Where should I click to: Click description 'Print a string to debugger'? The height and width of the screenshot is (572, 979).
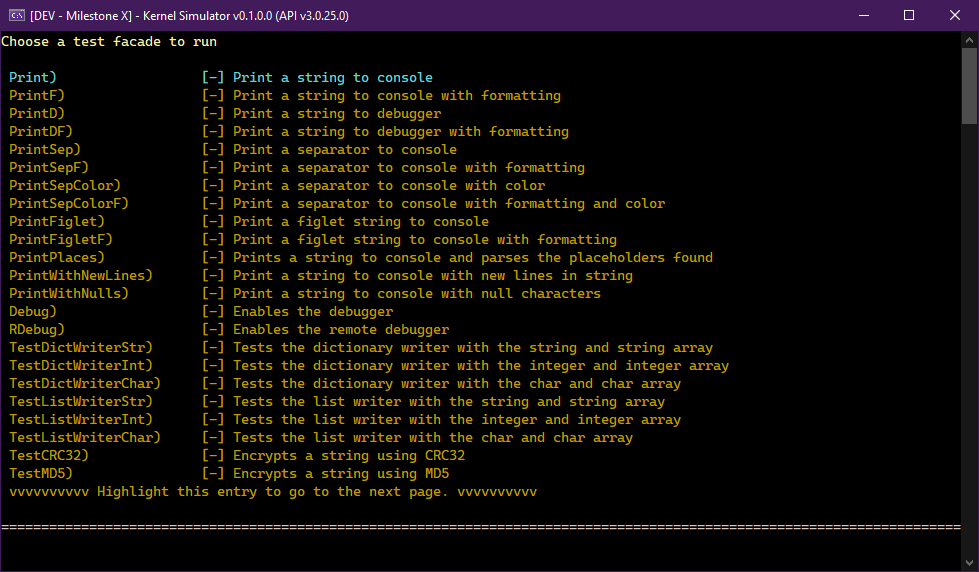[x=337, y=114]
